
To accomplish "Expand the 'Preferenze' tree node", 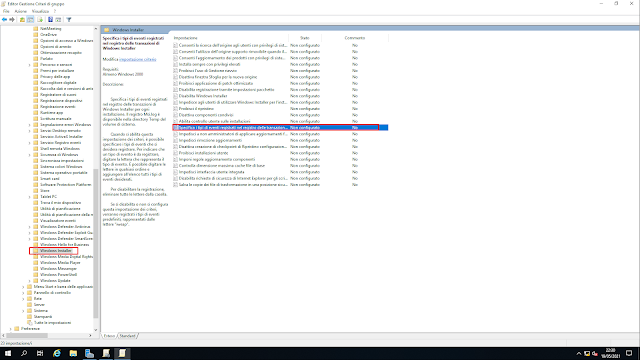I will [x=11, y=329].
